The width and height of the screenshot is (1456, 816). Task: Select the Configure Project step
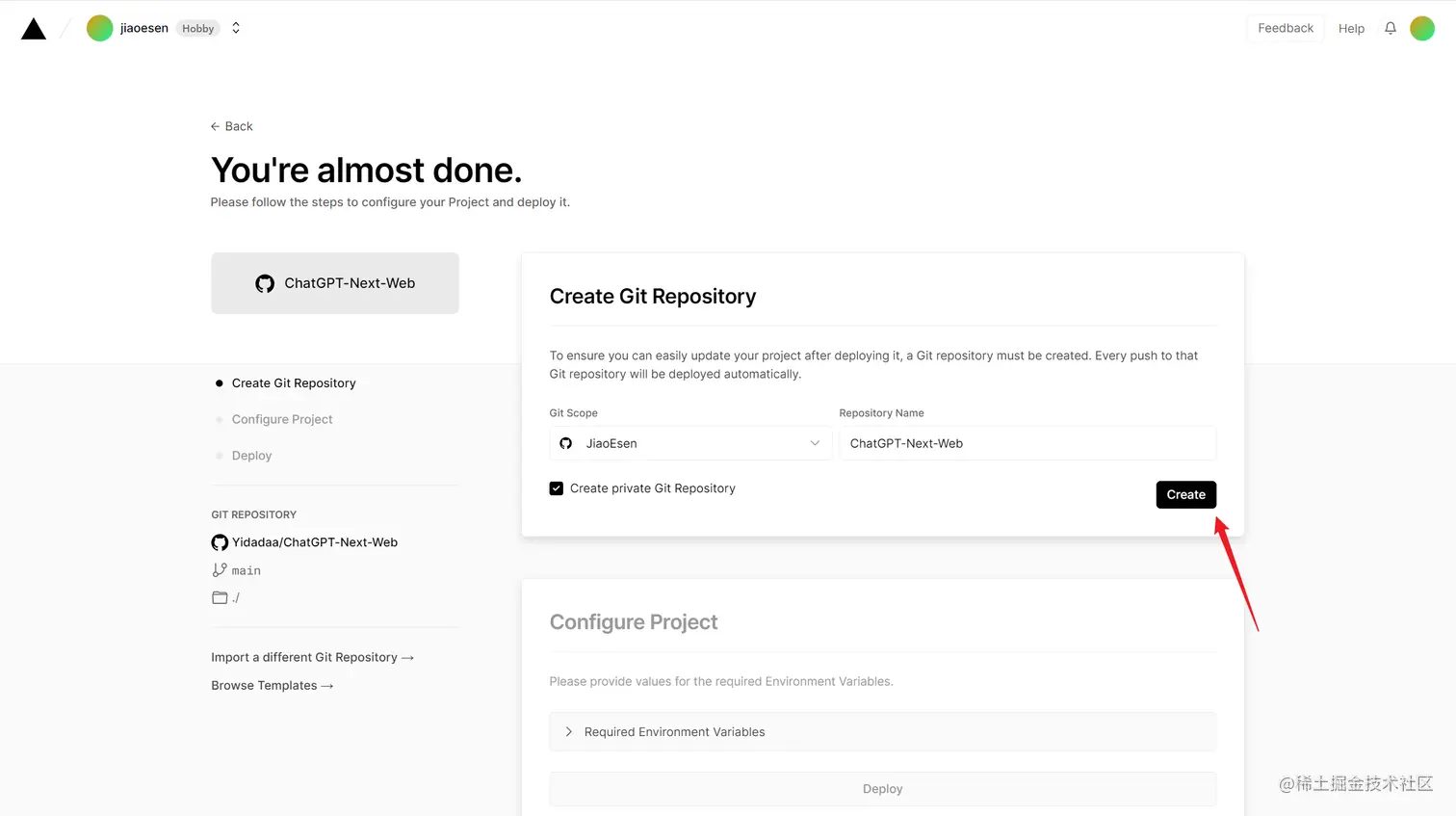(282, 419)
